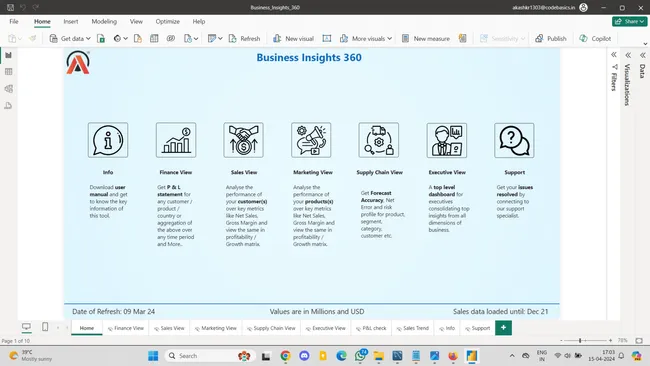The width and height of the screenshot is (650, 366).
Task: Switch to the Optimize ribbon tab
Action: tap(167, 22)
